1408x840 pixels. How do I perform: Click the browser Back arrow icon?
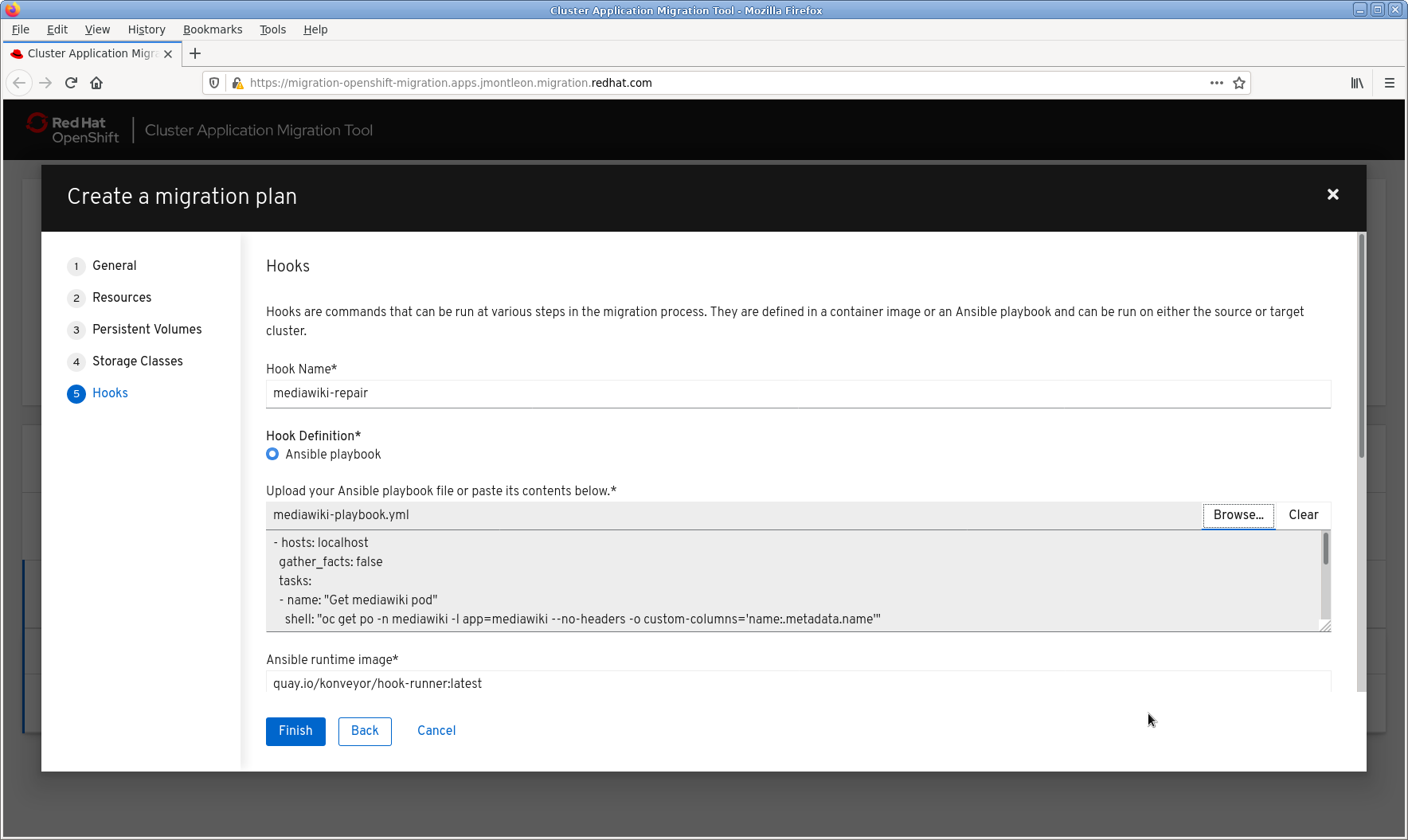pyautogui.click(x=19, y=83)
